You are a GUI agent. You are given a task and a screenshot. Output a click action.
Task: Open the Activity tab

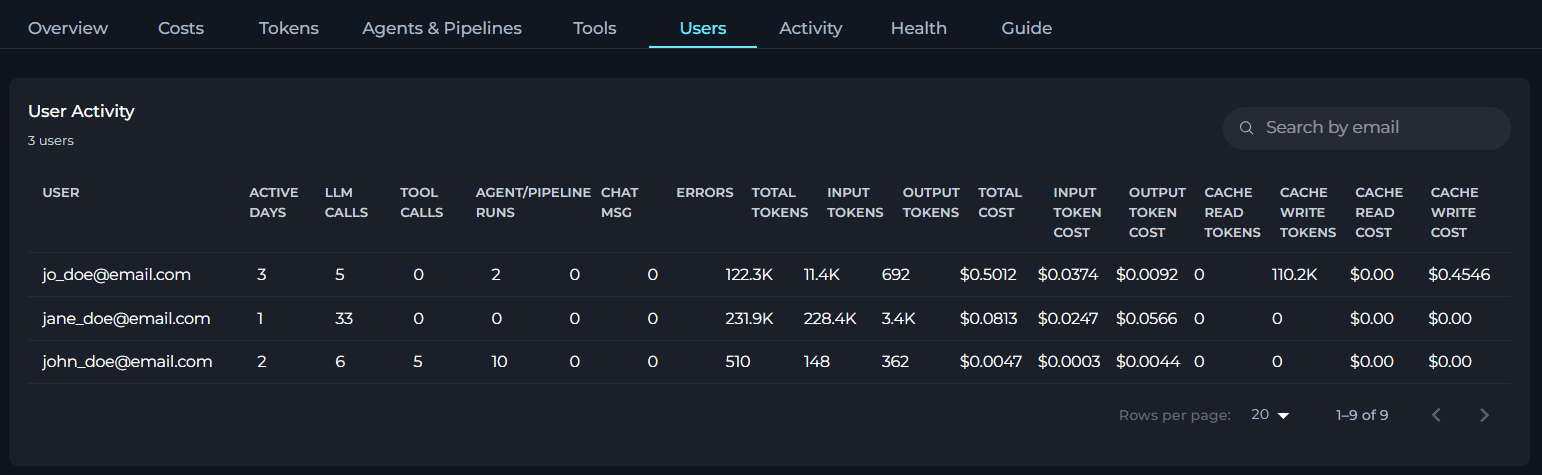tap(811, 28)
